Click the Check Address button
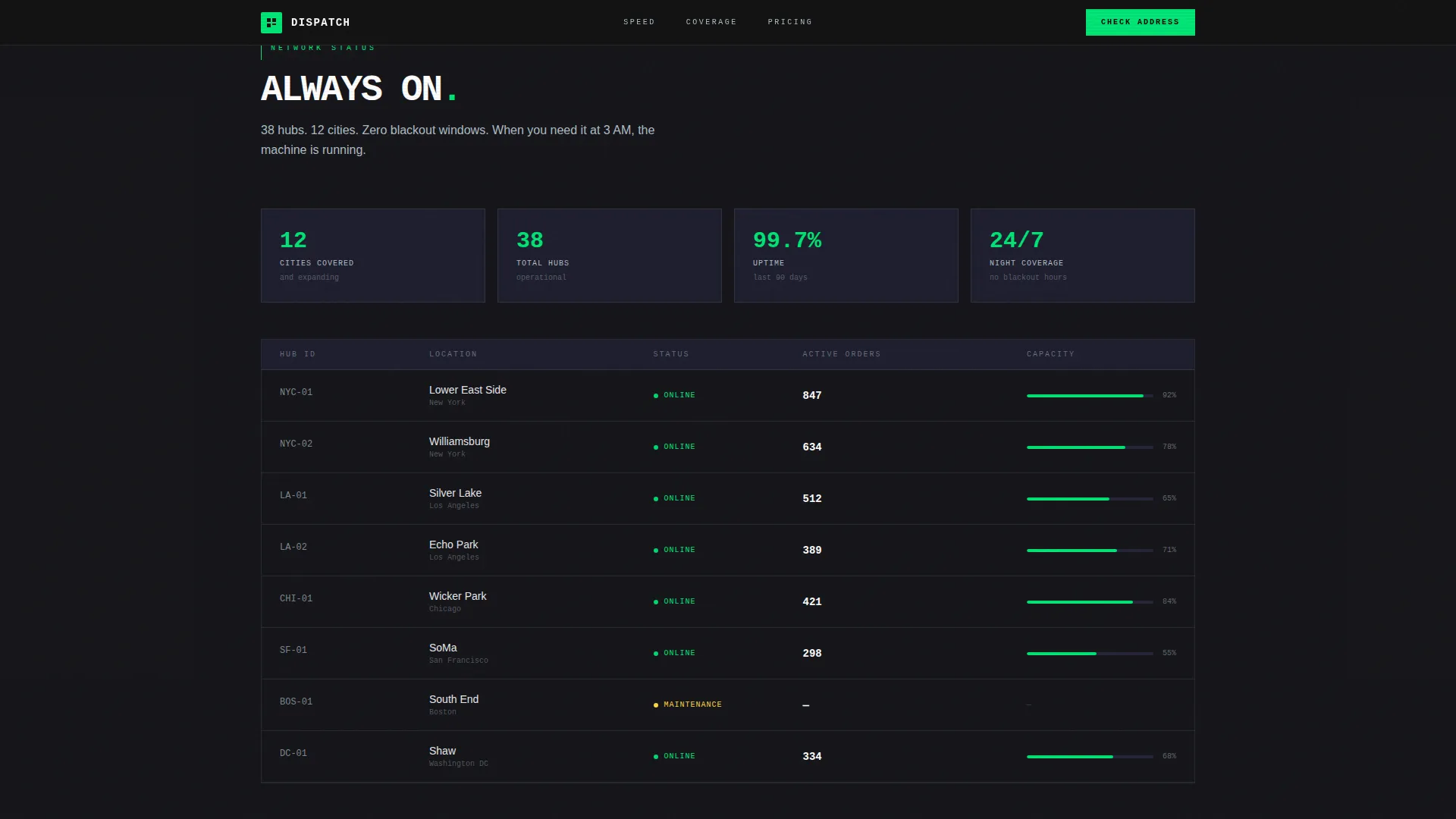This screenshot has height=819, width=1456. [x=1140, y=22]
